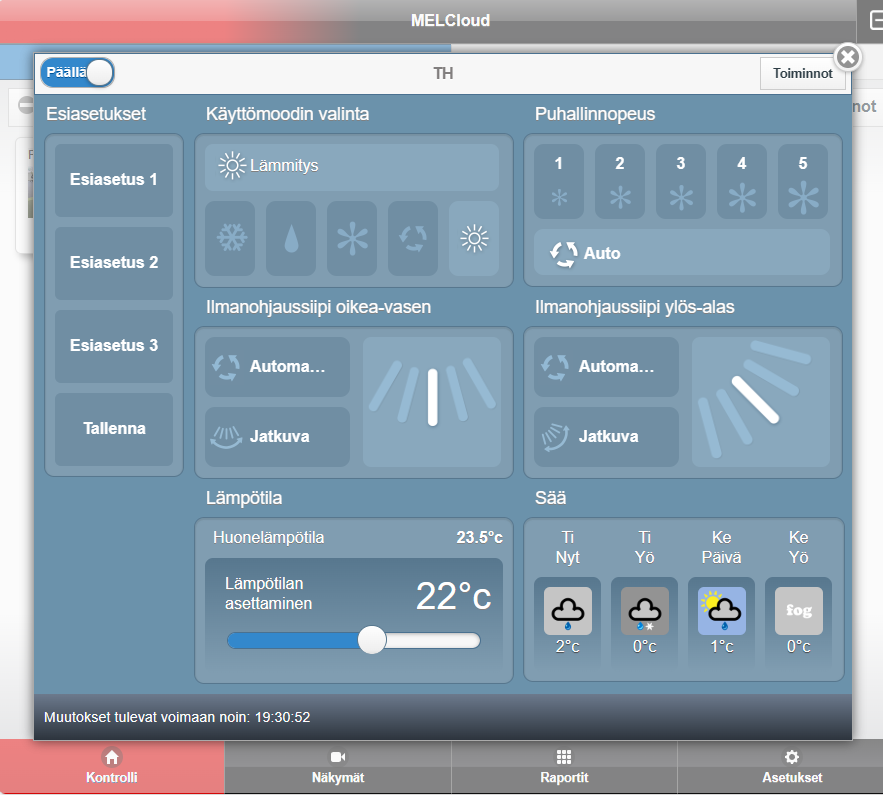
Task: Open the Toiminnot actions menu
Action: (x=802, y=73)
